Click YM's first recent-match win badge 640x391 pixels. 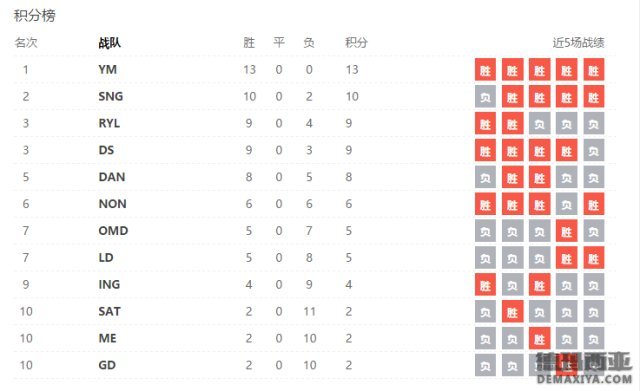click(485, 70)
